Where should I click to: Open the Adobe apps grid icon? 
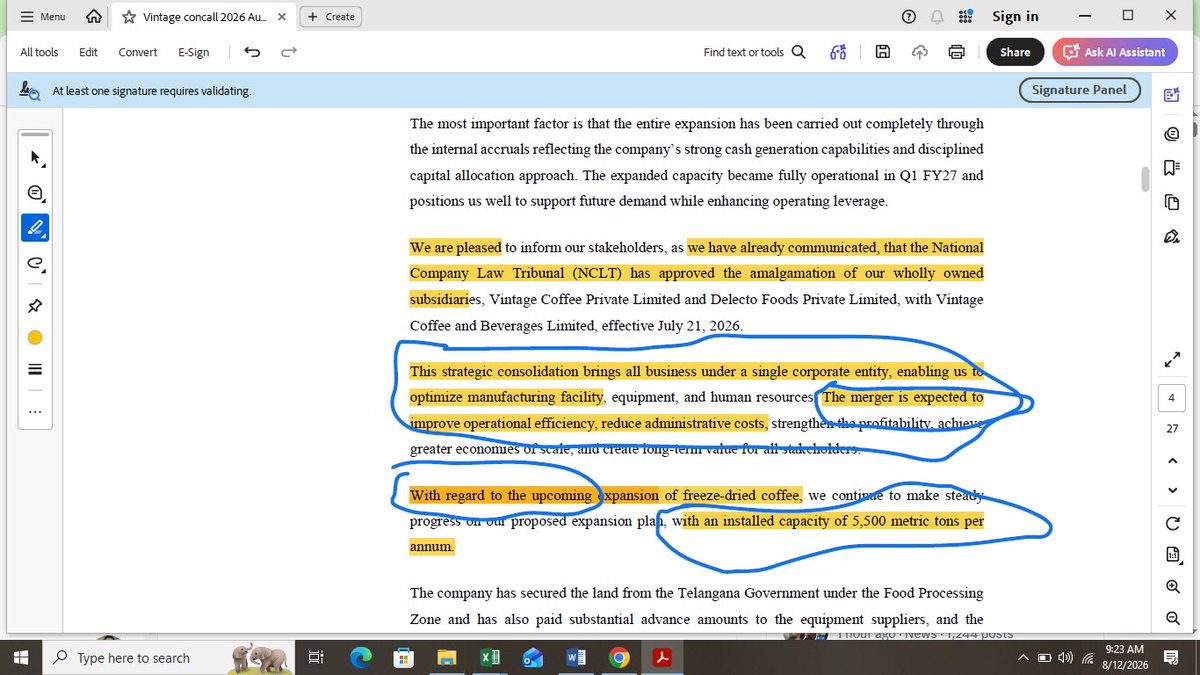click(x=965, y=16)
